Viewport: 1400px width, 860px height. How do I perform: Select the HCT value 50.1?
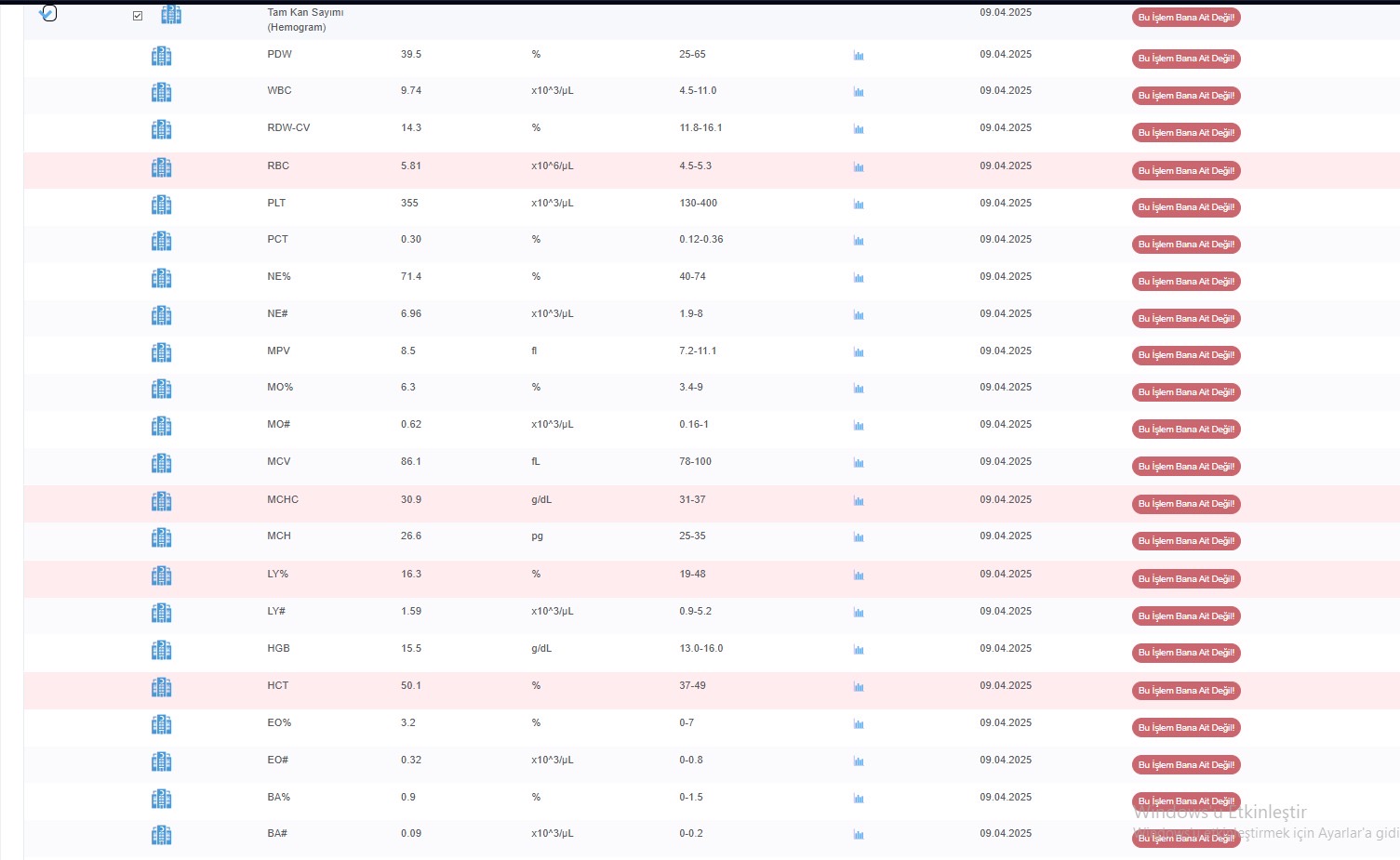[411, 685]
